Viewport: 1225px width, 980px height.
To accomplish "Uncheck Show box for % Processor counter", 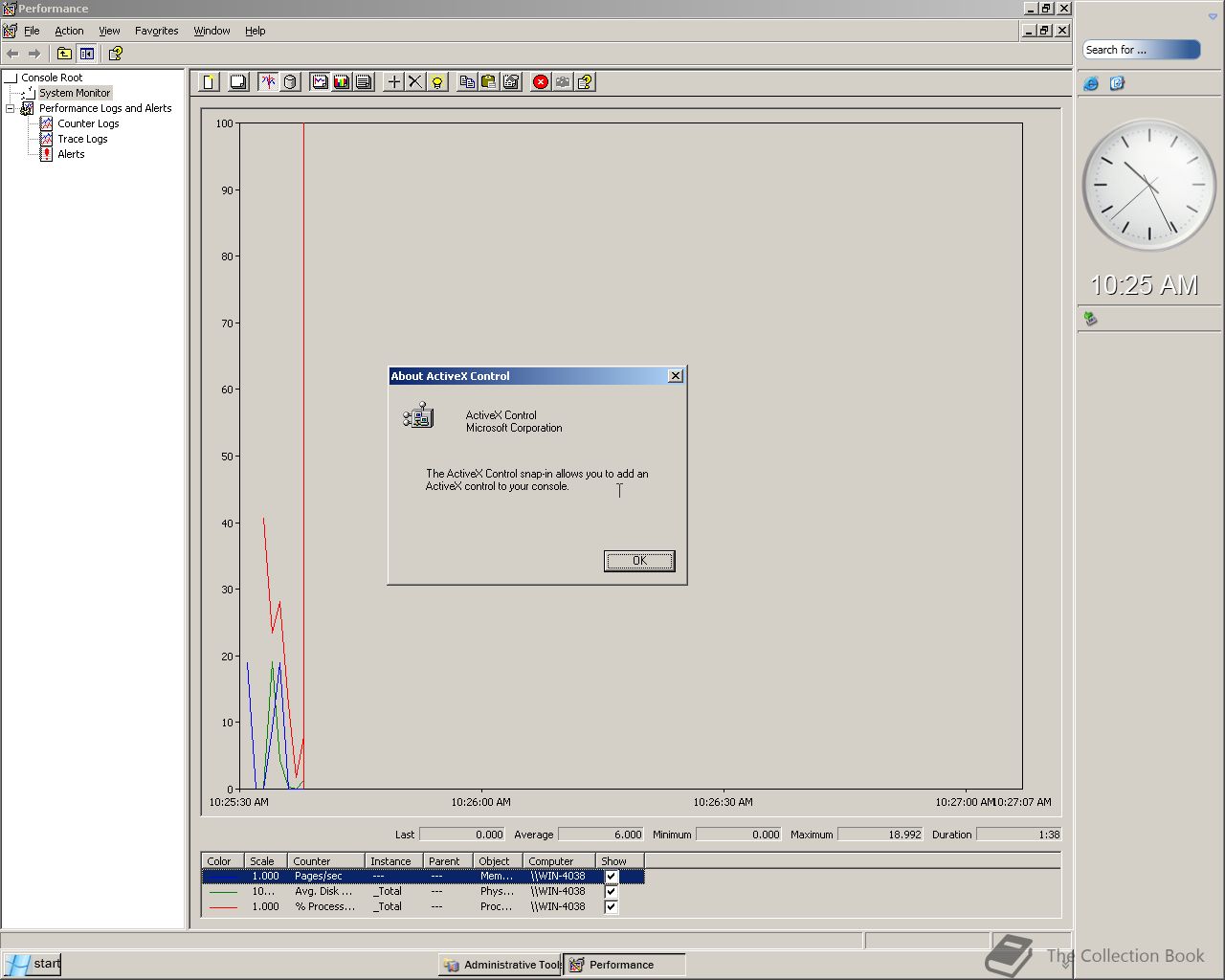I will (612, 907).
